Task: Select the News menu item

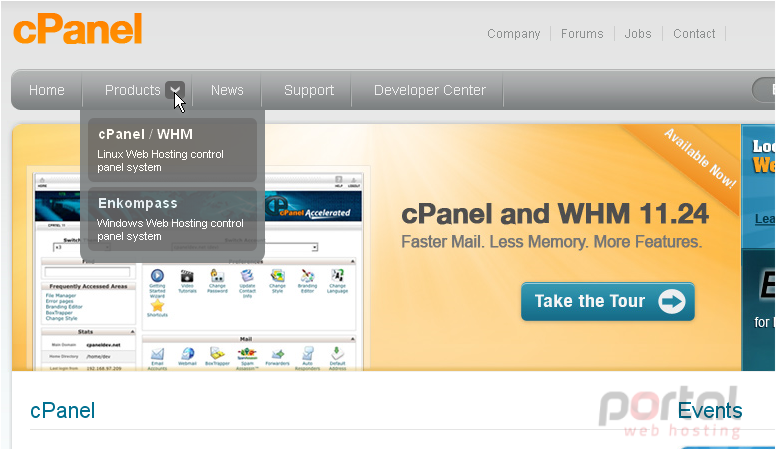Action: coord(227,90)
